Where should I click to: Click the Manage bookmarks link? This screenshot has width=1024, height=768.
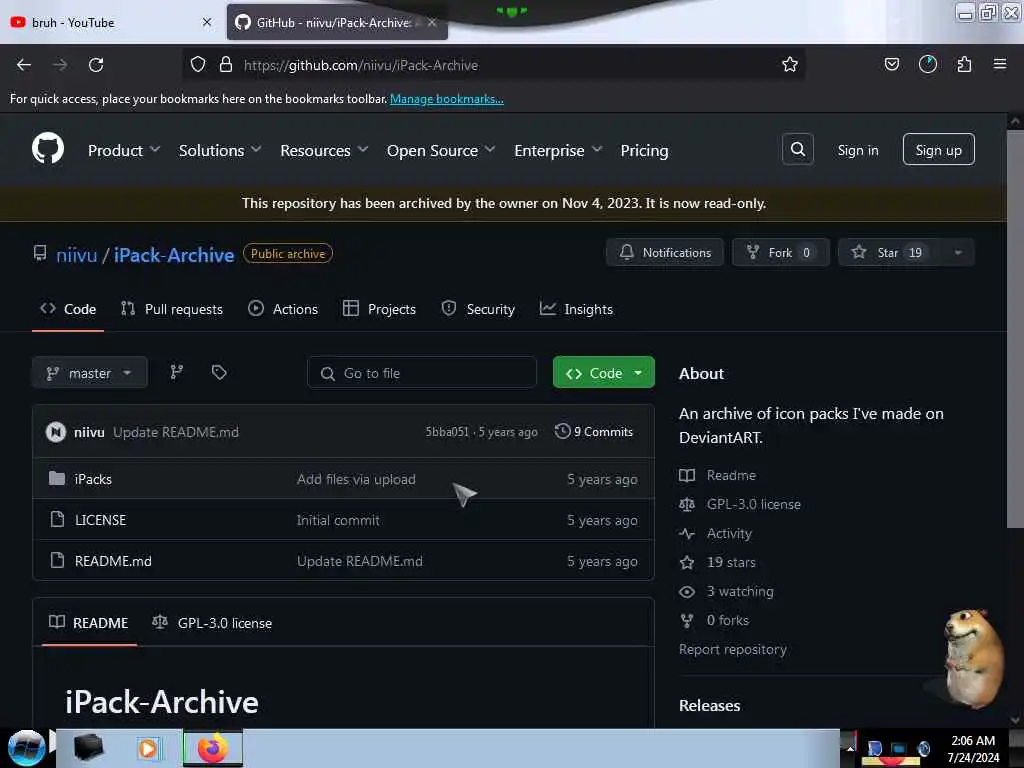tap(447, 99)
